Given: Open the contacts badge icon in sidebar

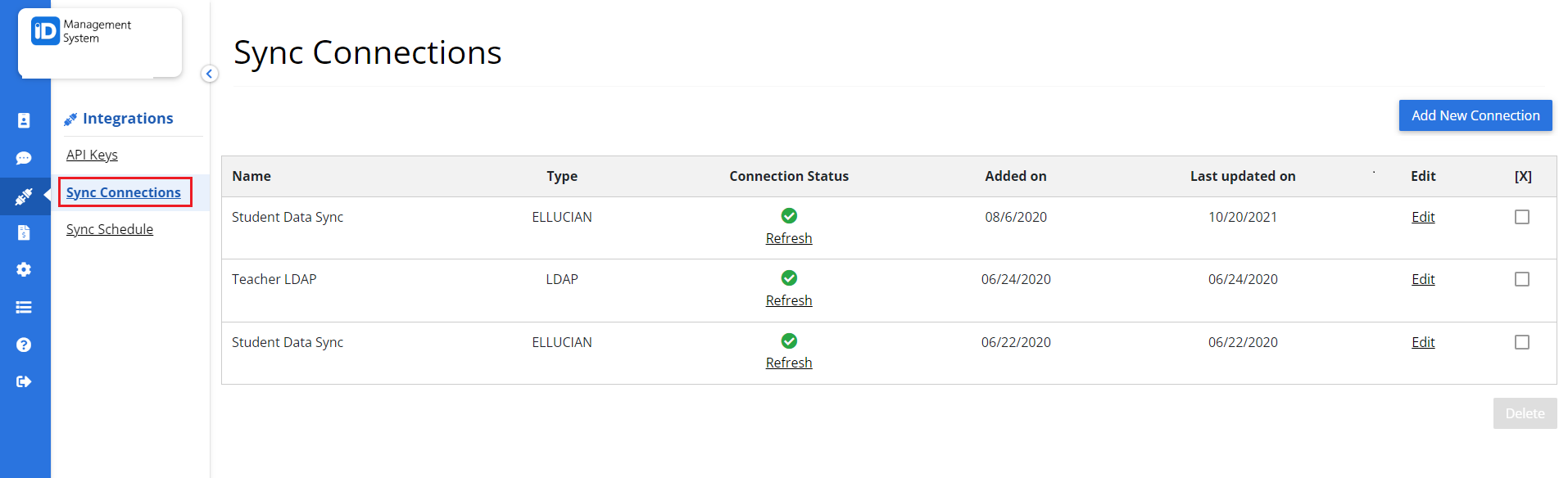Looking at the screenshot, I should pyautogui.click(x=25, y=120).
